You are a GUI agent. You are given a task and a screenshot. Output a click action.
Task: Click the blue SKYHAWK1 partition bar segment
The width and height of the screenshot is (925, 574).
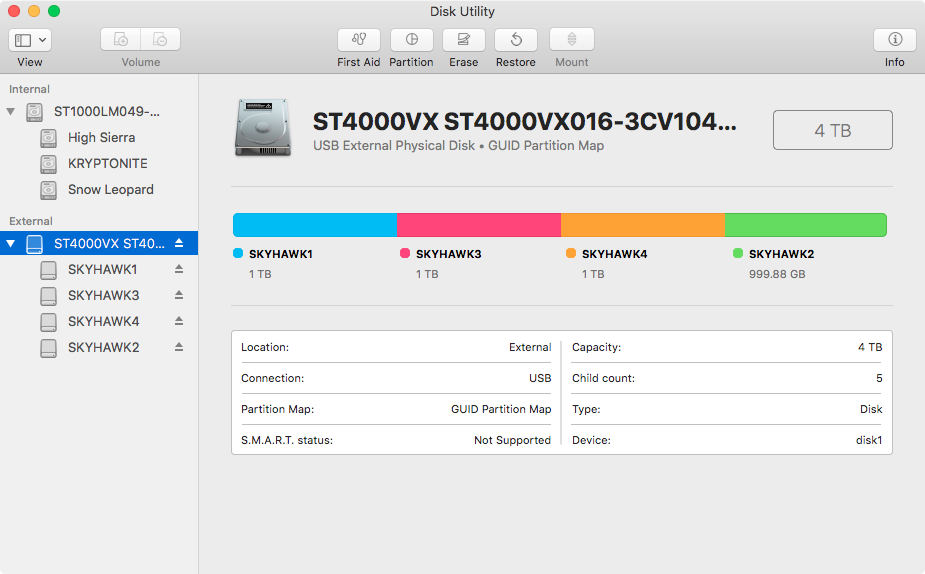[315, 225]
